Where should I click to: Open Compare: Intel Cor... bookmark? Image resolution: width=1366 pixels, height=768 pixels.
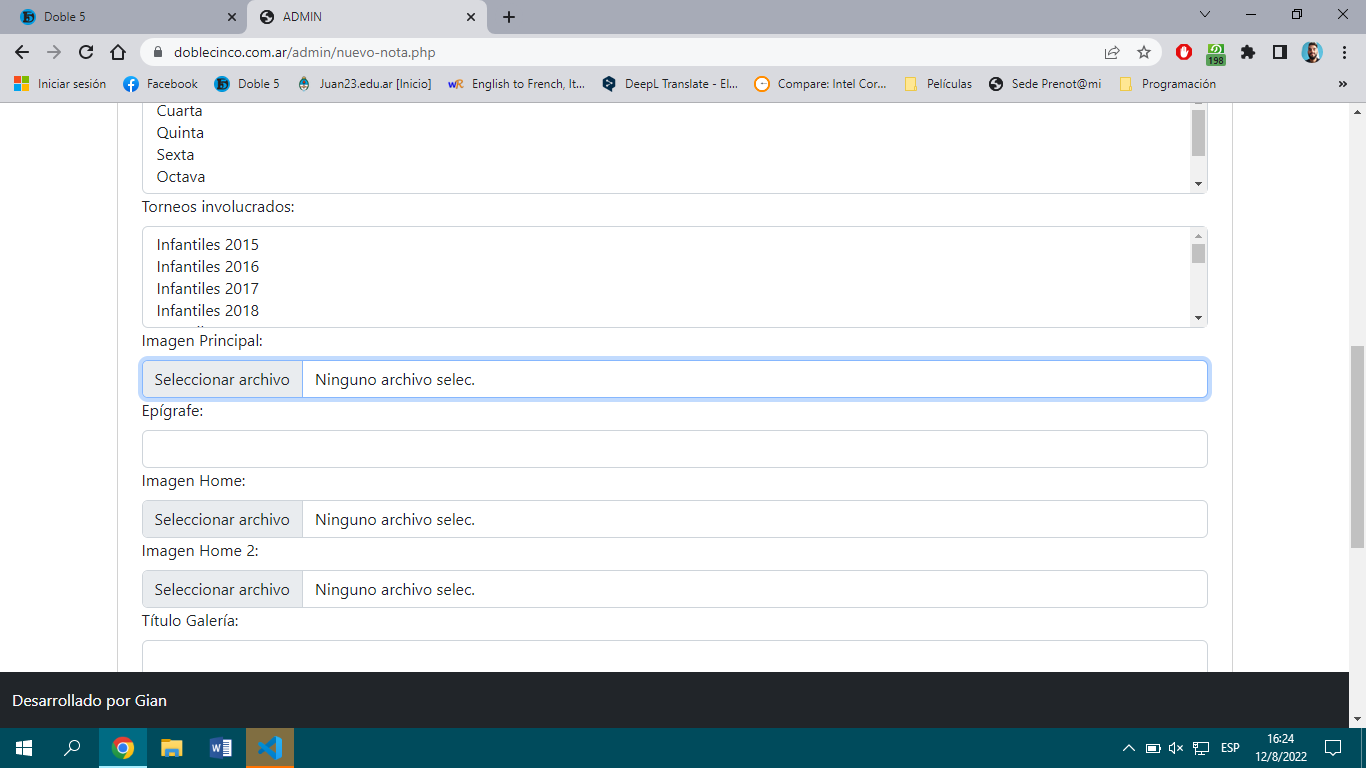coord(821,84)
